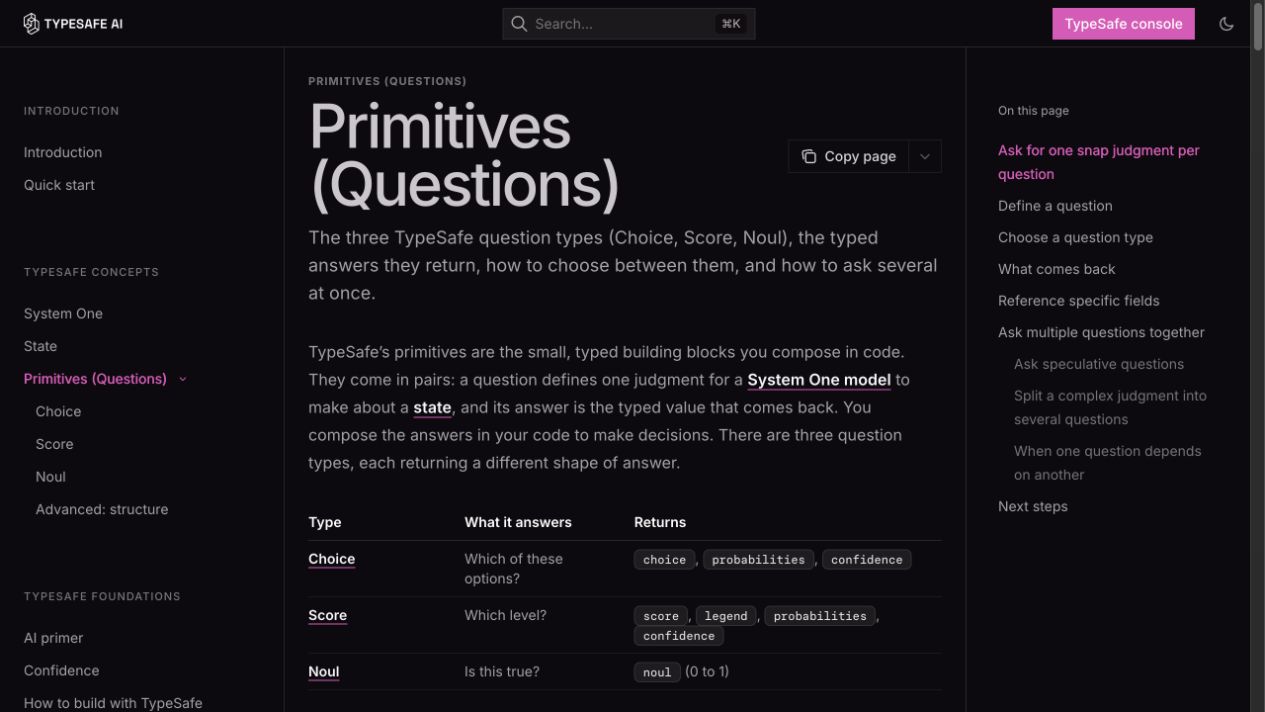This screenshot has height=712, width=1265.
Task: Open the TypeSafe console
Action: (1123, 24)
